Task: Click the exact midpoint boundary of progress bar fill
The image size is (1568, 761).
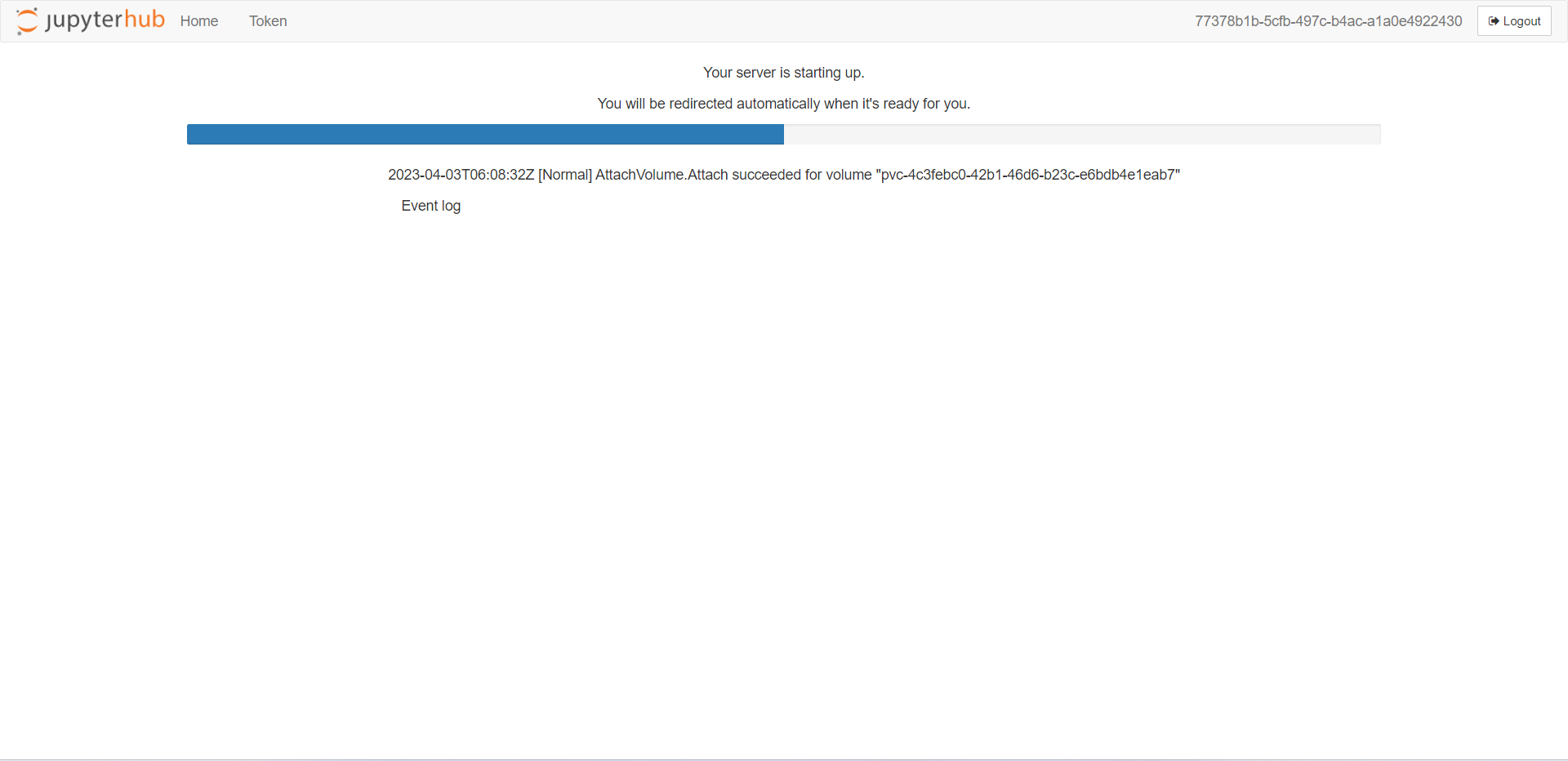Action: pos(783,135)
